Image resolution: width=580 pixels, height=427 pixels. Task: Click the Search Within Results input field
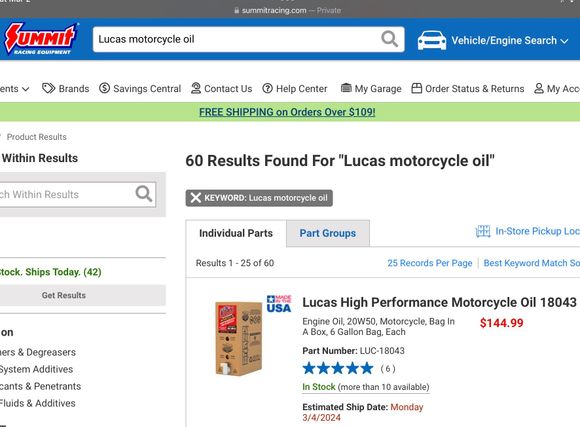[x=67, y=194]
